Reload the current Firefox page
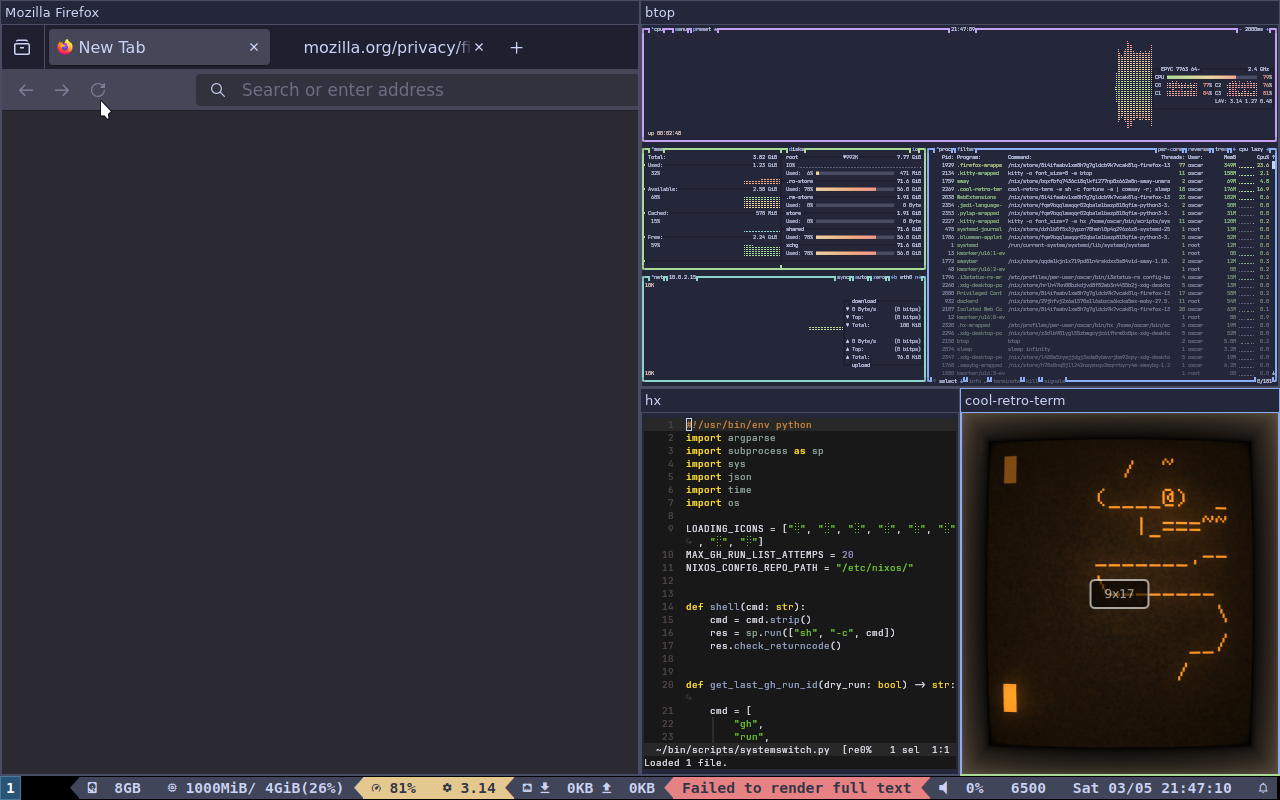This screenshot has height=800, width=1280. (x=98, y=90)
